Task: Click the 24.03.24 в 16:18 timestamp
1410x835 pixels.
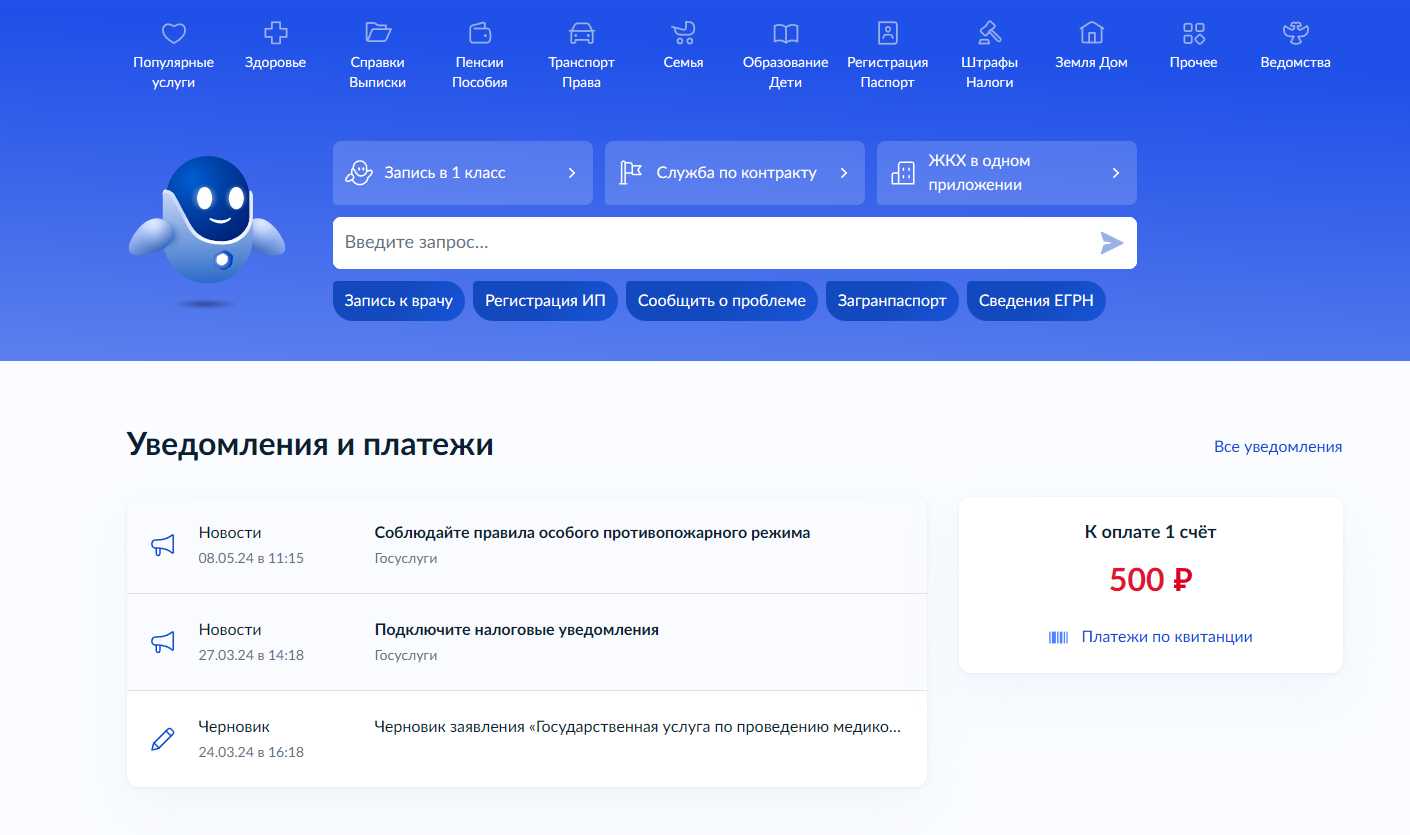Action: pos(251,752)
